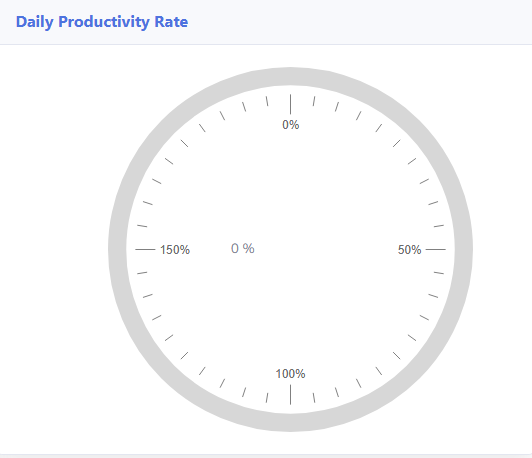Click the 150% label on the gauge
Viewport: 532px width, 458px height.
175,250
